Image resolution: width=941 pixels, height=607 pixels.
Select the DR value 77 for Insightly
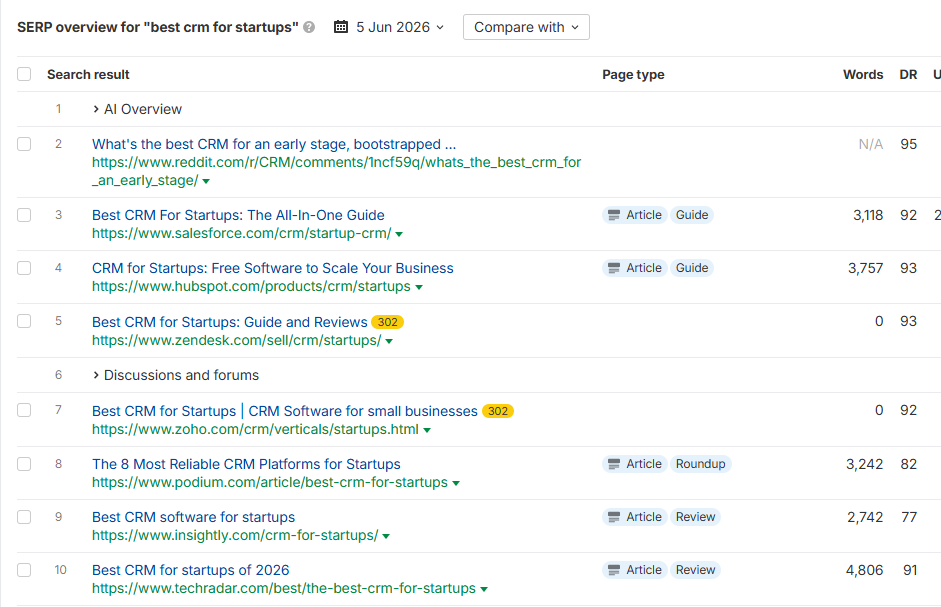coord(909,517)
